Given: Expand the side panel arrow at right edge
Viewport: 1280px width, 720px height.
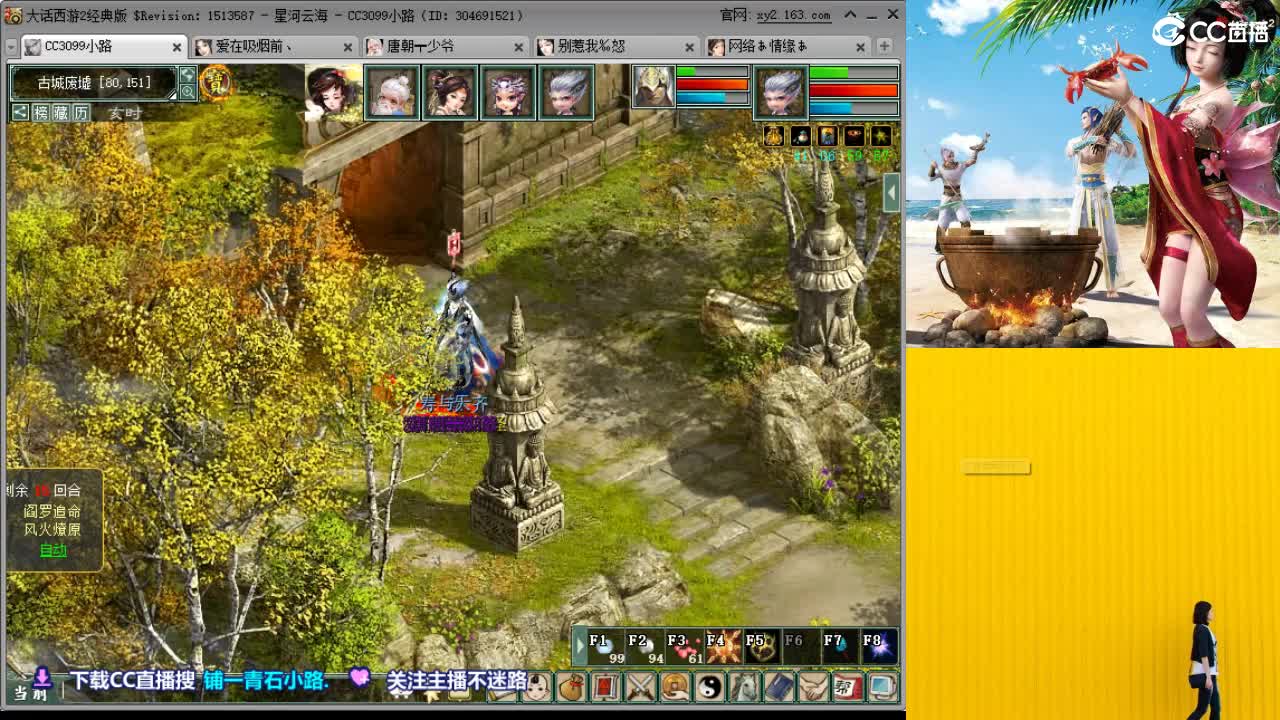Looking at the screenshot, I should point(891,193).
